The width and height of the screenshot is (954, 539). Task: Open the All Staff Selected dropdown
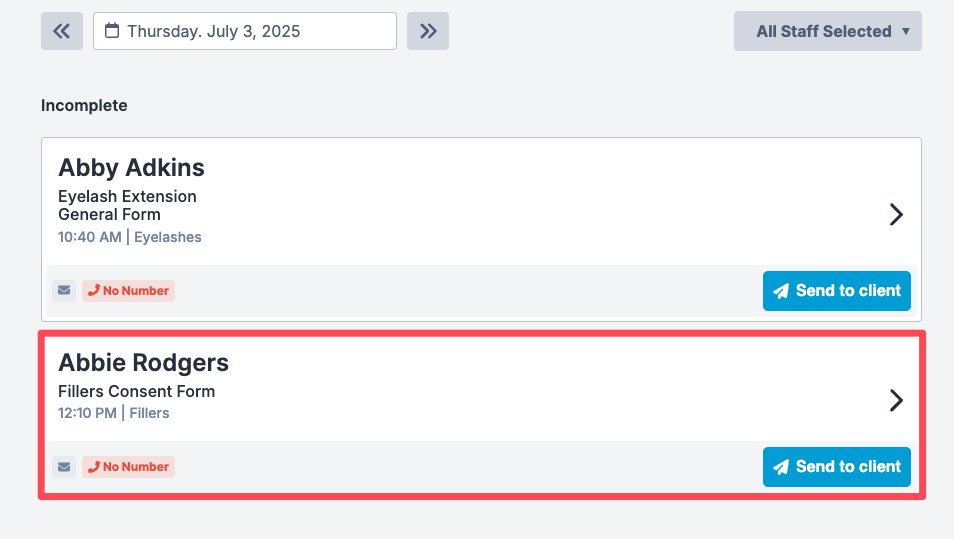coord(827,31)
